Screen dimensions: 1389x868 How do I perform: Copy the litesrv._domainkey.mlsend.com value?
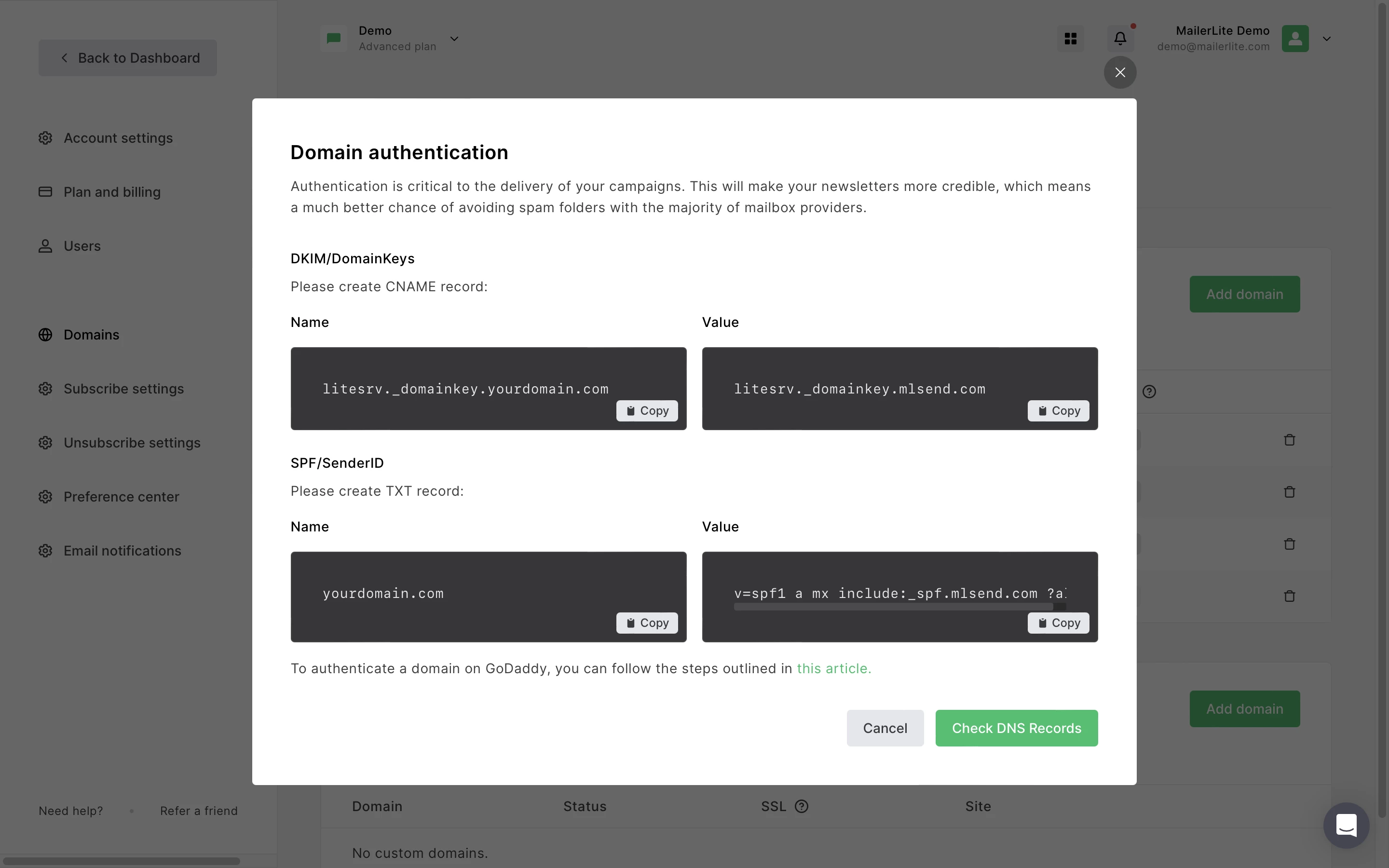(x=1058, y=411)
